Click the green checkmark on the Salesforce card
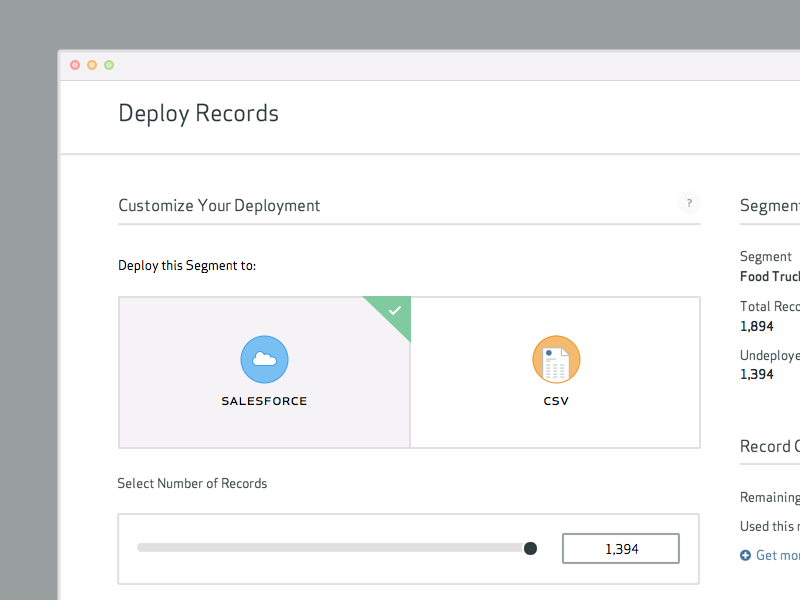This screenshot has width=800, height=600. (393, 311)
